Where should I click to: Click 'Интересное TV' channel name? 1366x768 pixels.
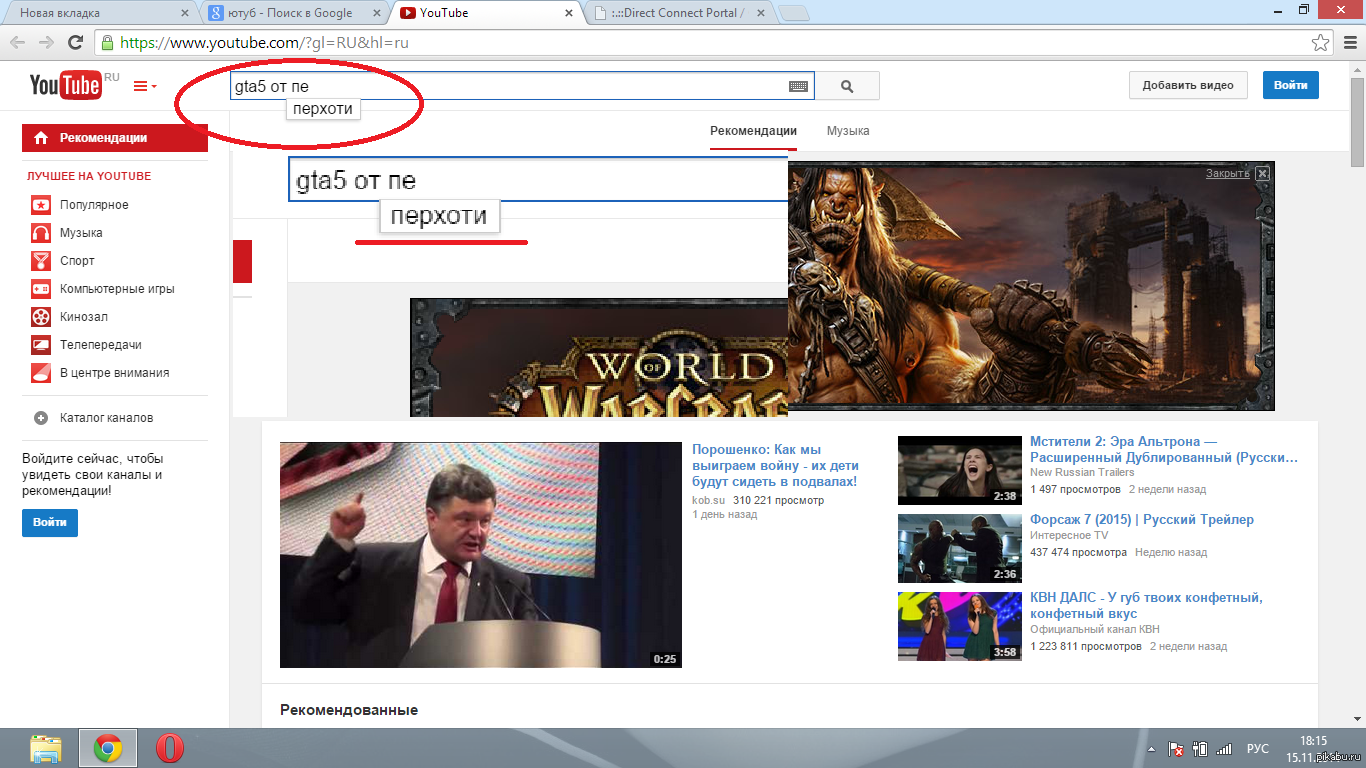(1069, 535)
